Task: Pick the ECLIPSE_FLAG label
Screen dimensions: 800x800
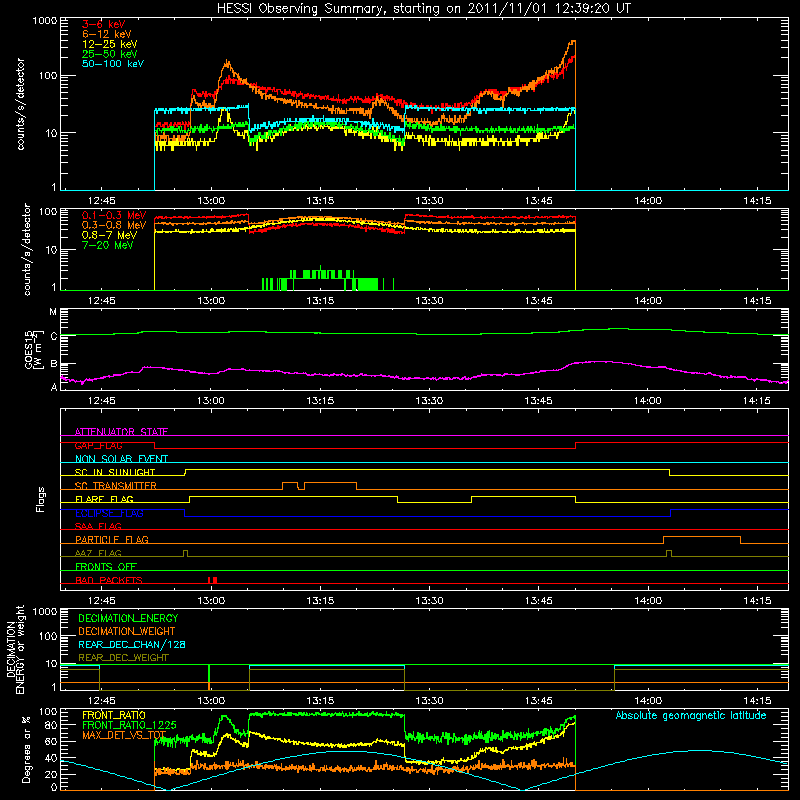Action: pyautogui.click(x=109, y=513)
